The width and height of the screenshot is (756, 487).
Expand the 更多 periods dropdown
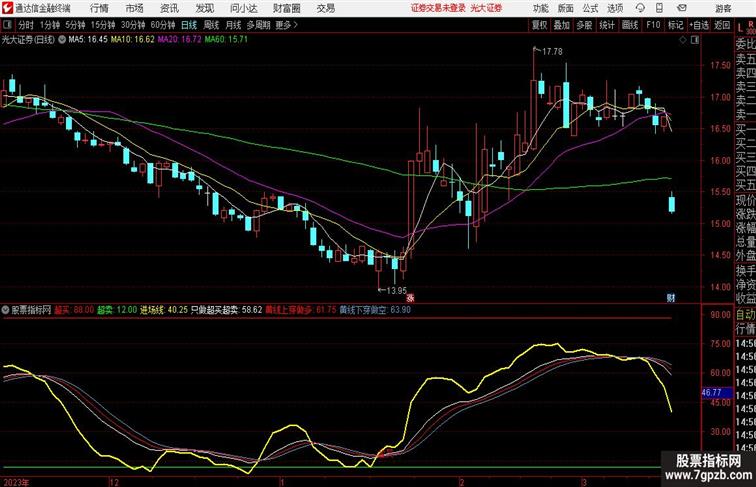point(286,25)
